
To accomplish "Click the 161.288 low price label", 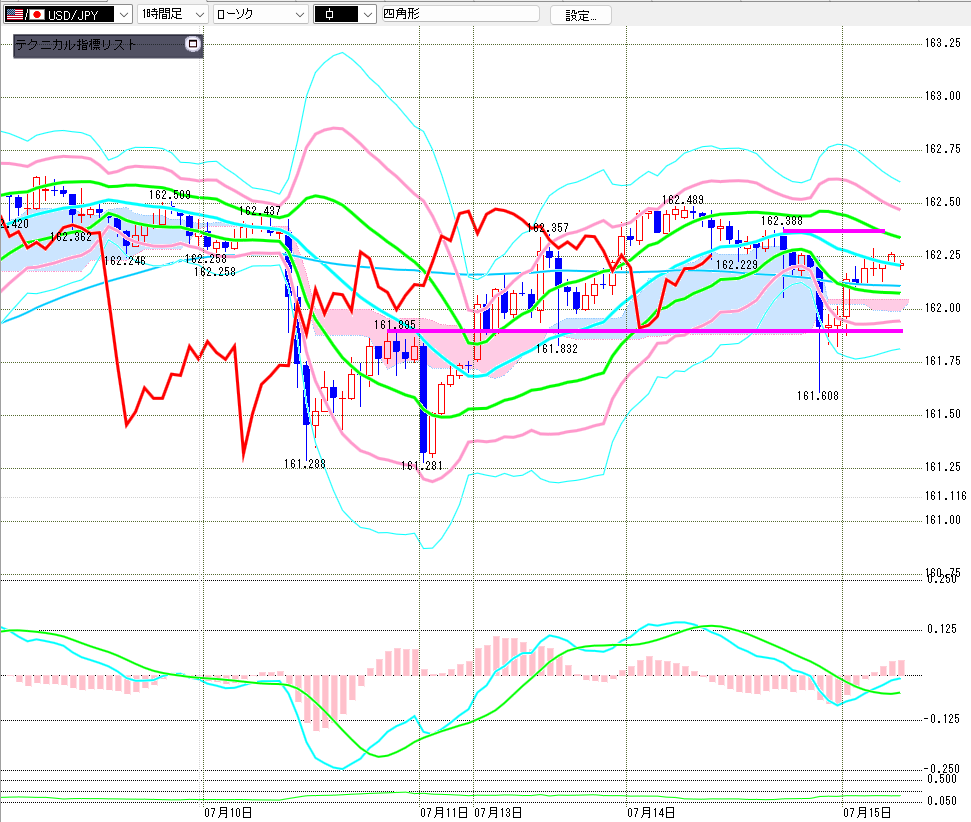I will 305,464.
